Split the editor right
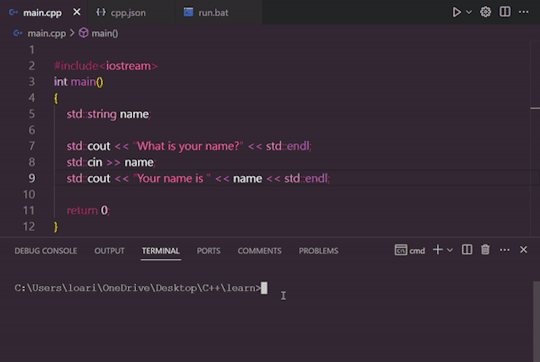 (x=505, y=12)
